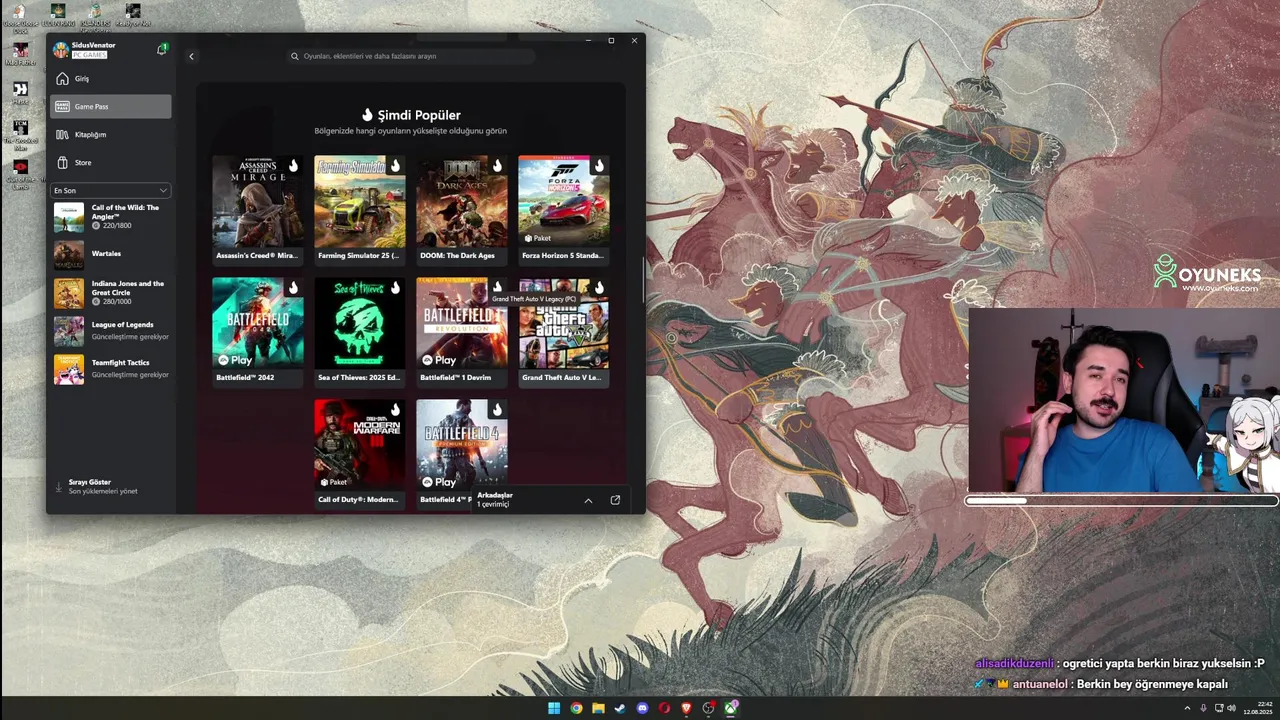Open Giriş home page in sidebar
The height and width of the screenshot is (720, 1280).
tap(111, 78)
